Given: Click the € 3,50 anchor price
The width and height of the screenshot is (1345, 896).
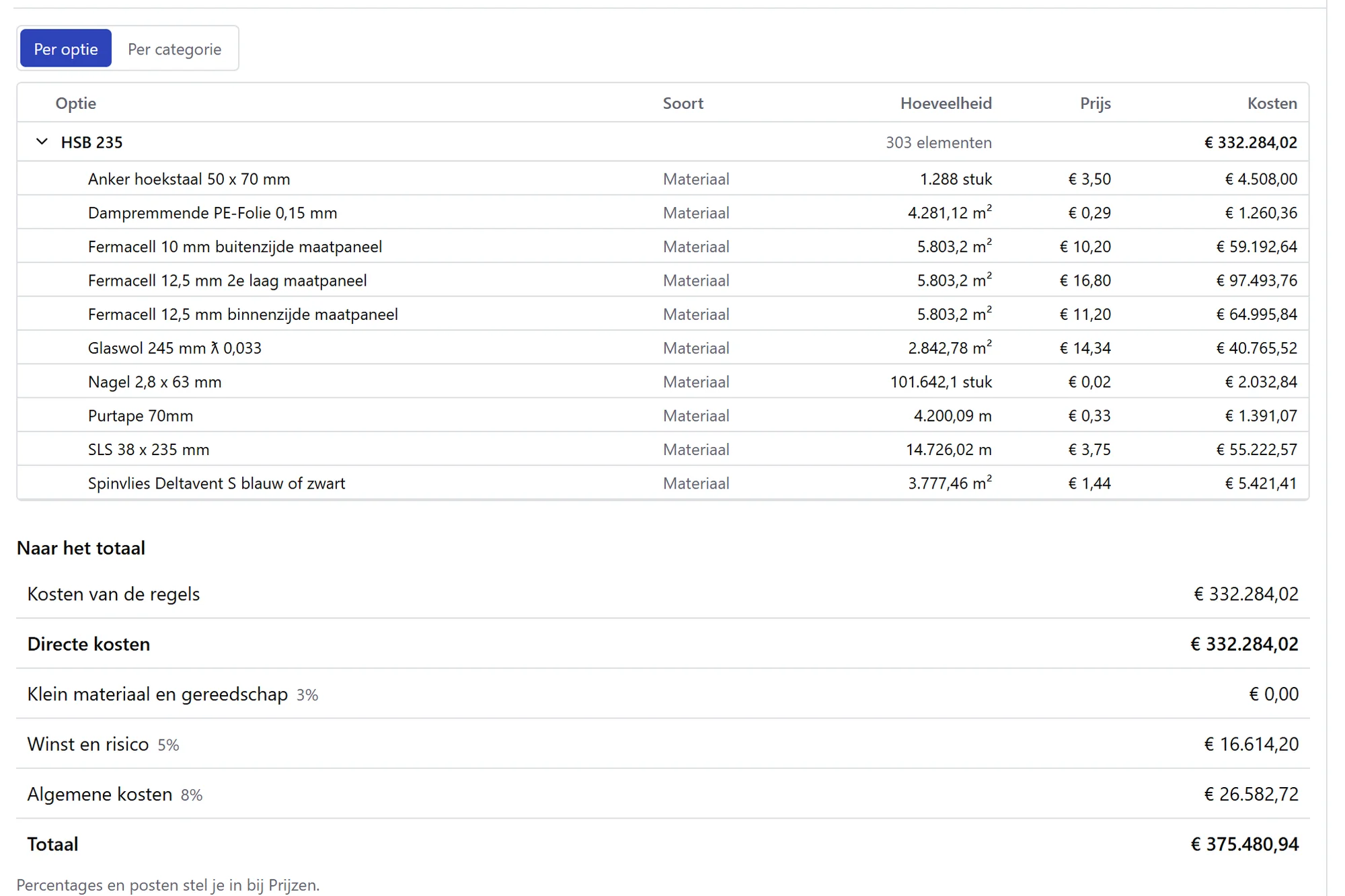Looking at the screenshot, I should coord(1089,179).
